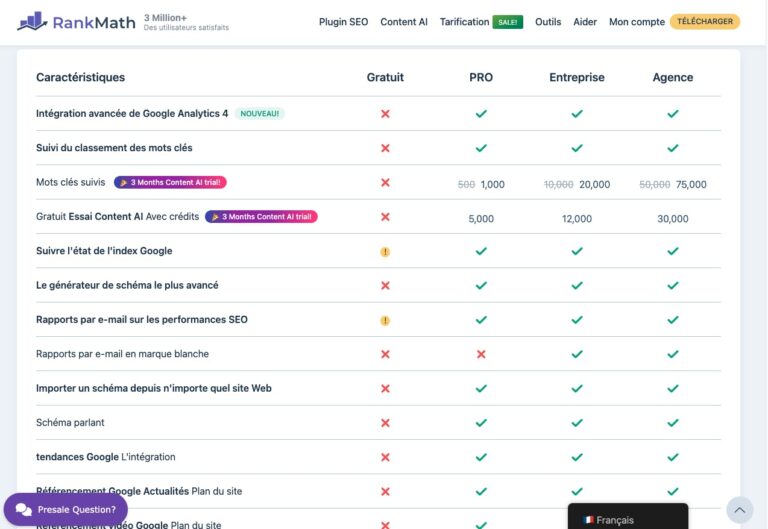Click the Gratuit cross for Mots clés suivis

click(385, 182)
